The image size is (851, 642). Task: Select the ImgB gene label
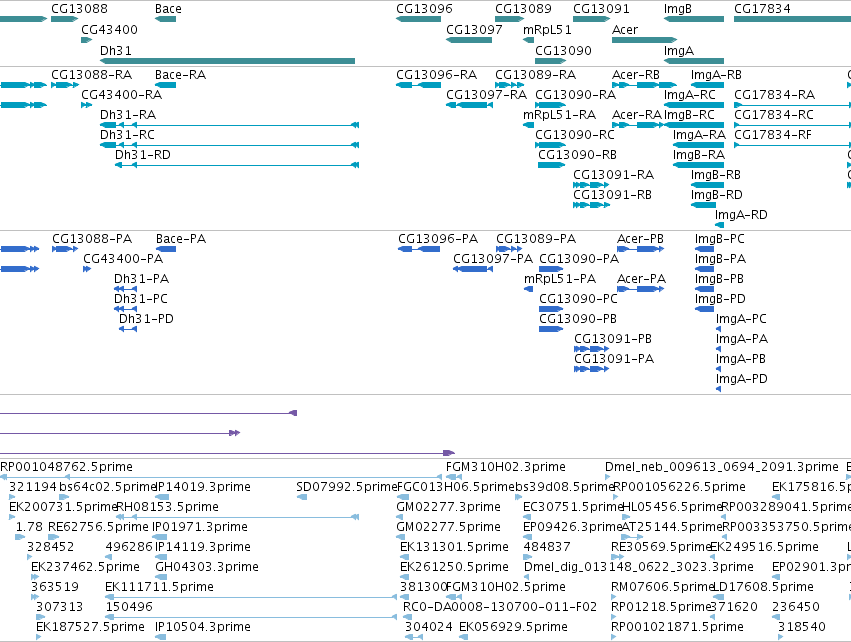coord(677,9)
